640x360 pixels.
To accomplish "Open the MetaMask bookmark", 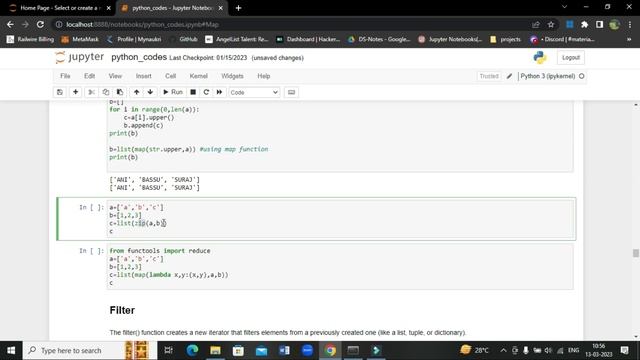I will coord(80,39).
